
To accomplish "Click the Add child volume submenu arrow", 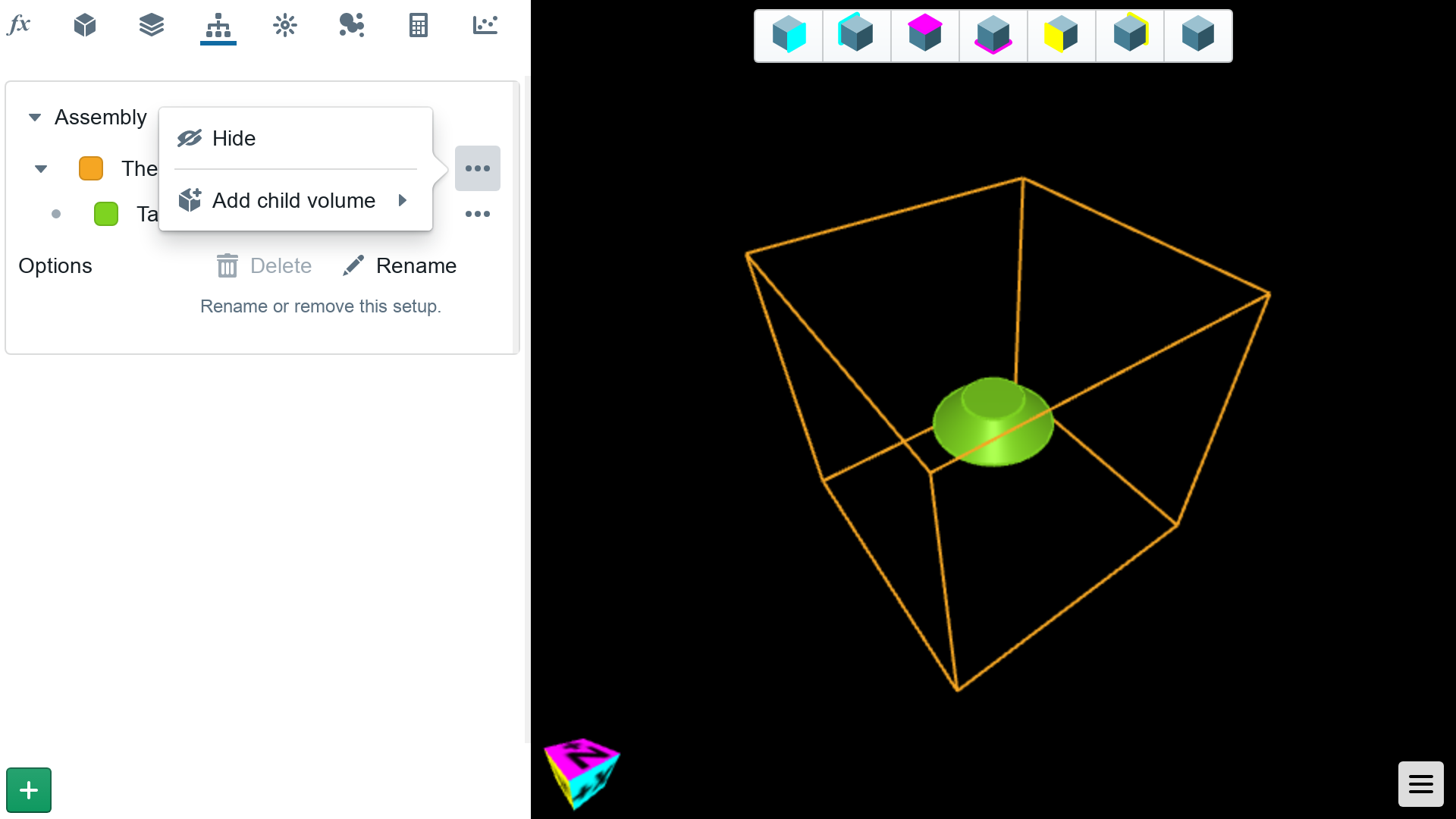I will click(x=403, y=200).
